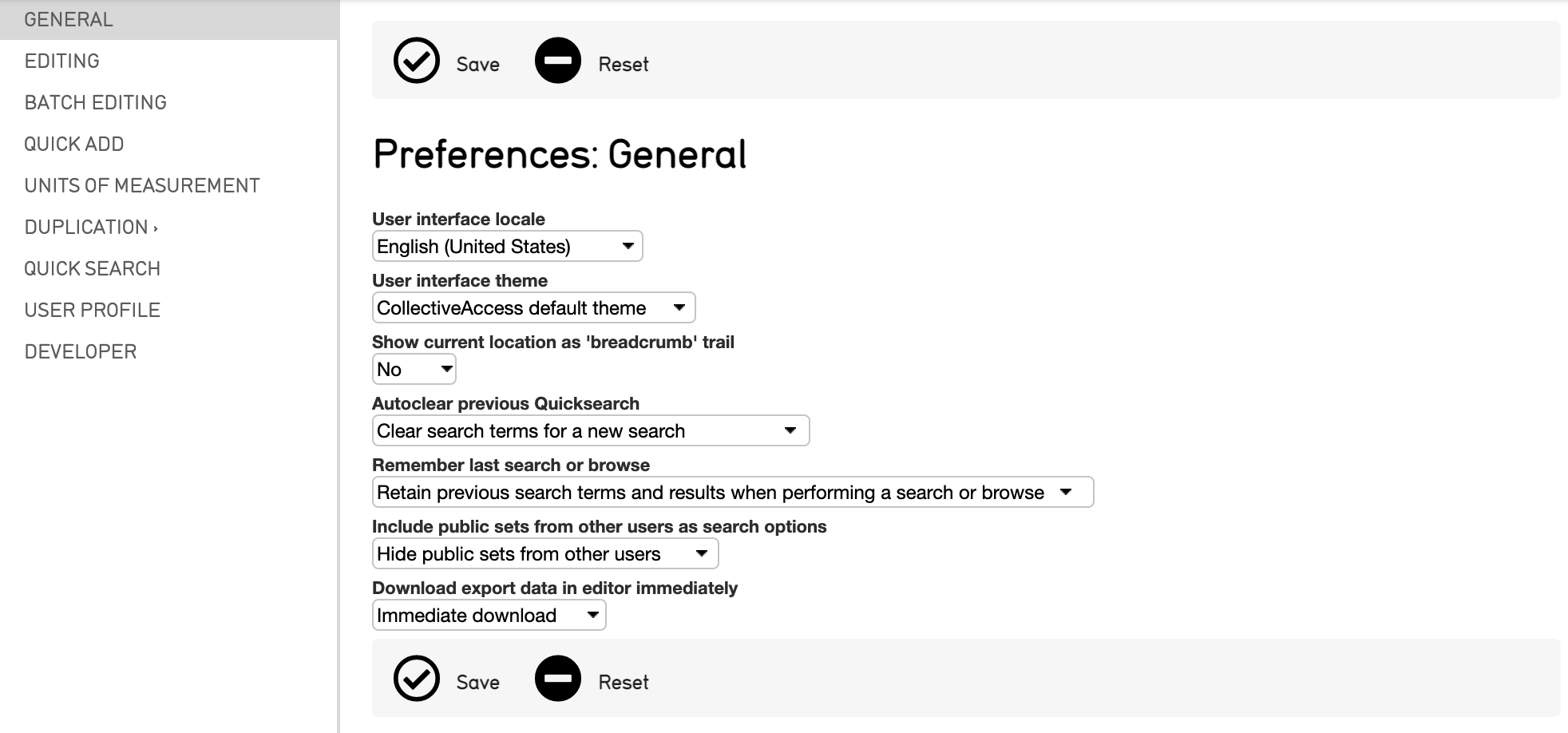
Task: Change the public sets visibility dropdown
Action: pyautogui.click(x=544, y=553)
